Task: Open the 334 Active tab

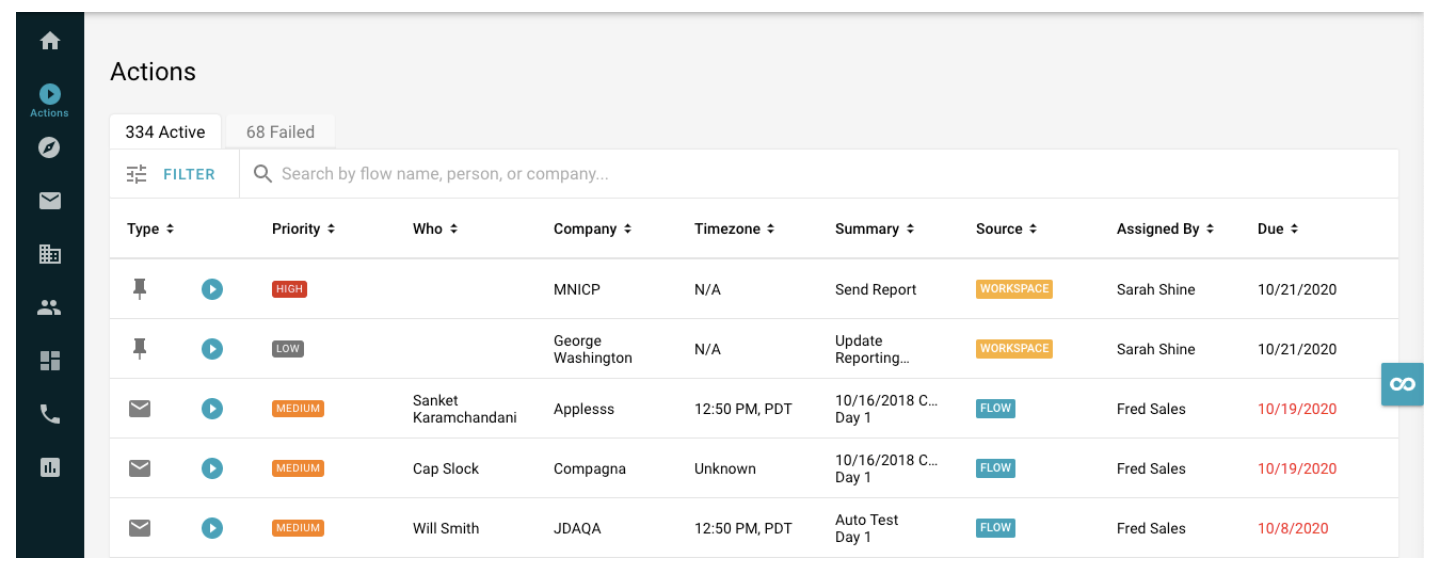Action: point(166,131)
